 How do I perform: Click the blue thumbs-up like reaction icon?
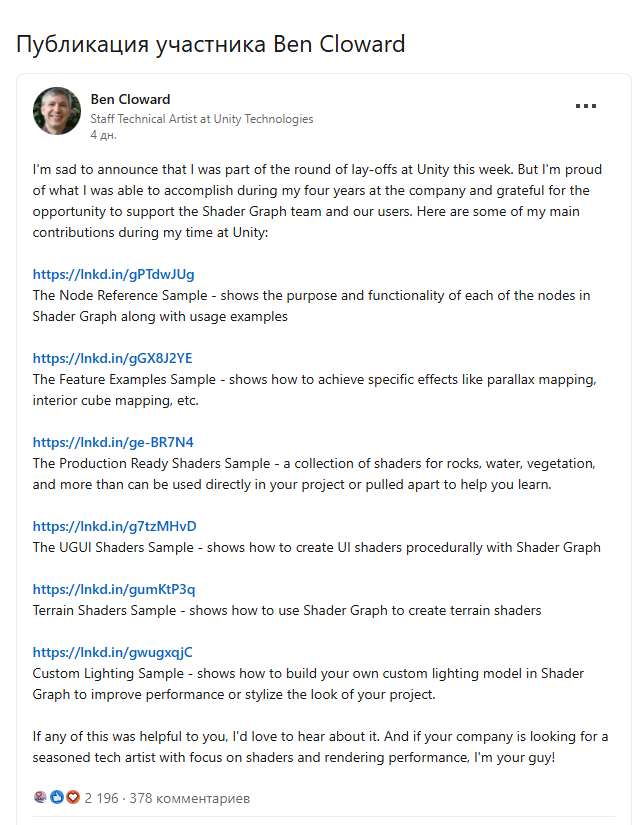coord(56,798)
